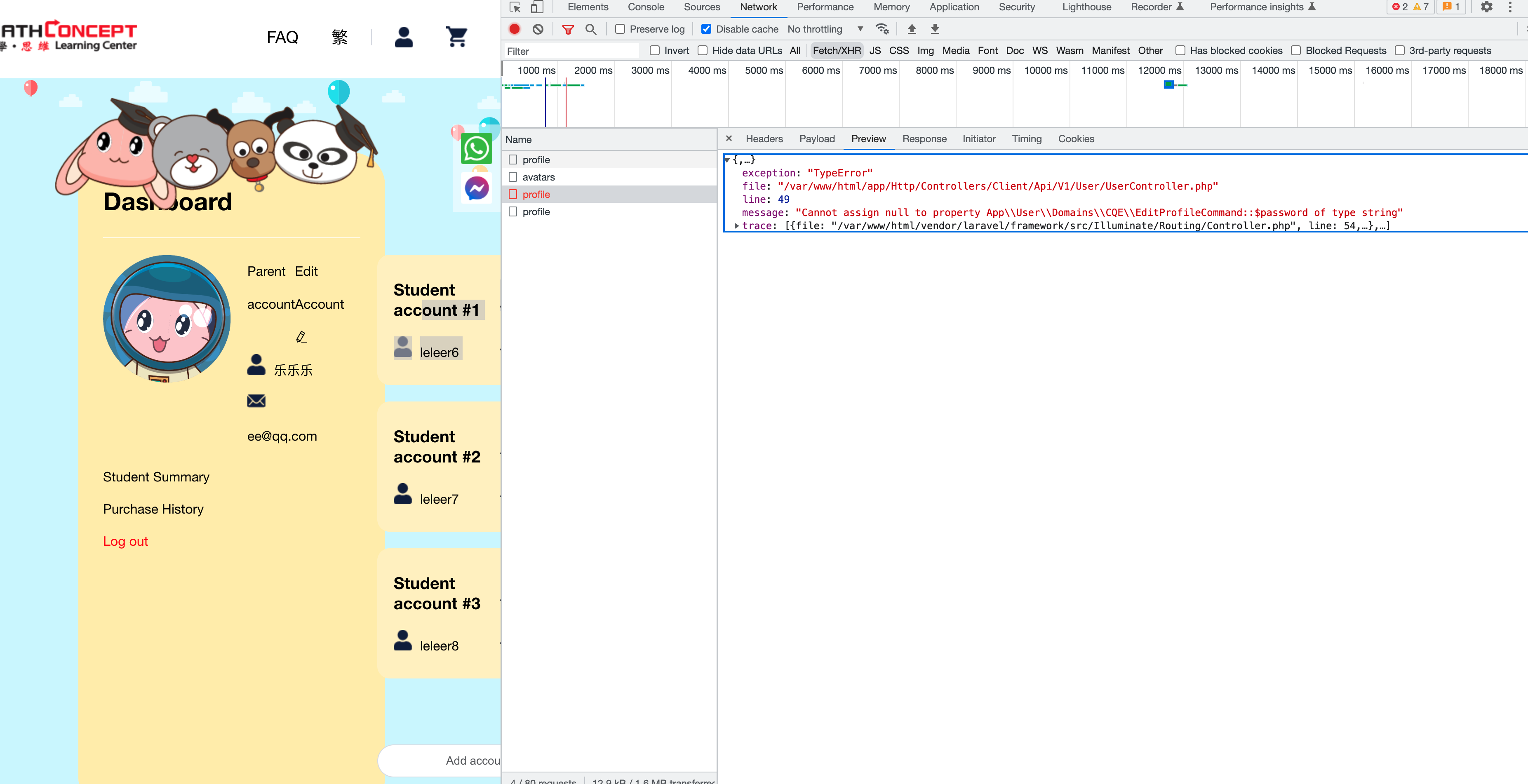1528x784 pixels.
Task: Click the Edit profile link
Action: tap(306, 271)
